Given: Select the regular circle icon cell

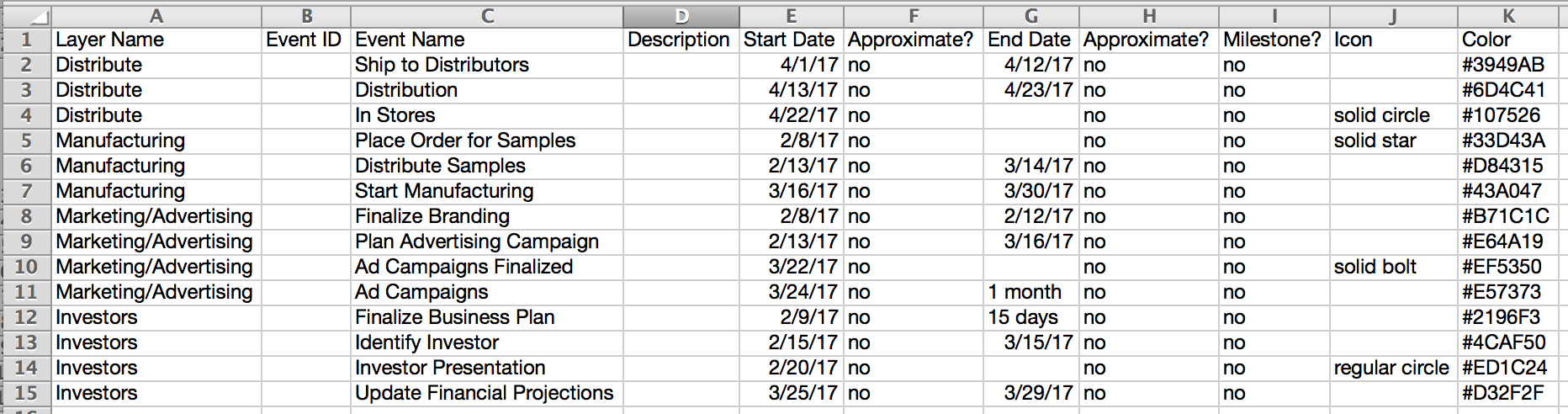Looking at the screenshot, I should point(1394,368).
